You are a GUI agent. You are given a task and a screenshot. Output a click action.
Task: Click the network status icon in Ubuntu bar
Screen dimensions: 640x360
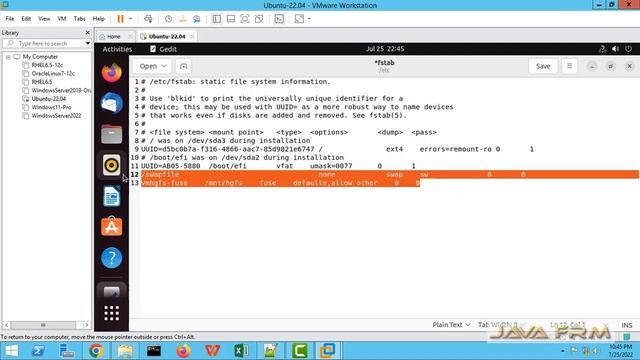point(602,49)
